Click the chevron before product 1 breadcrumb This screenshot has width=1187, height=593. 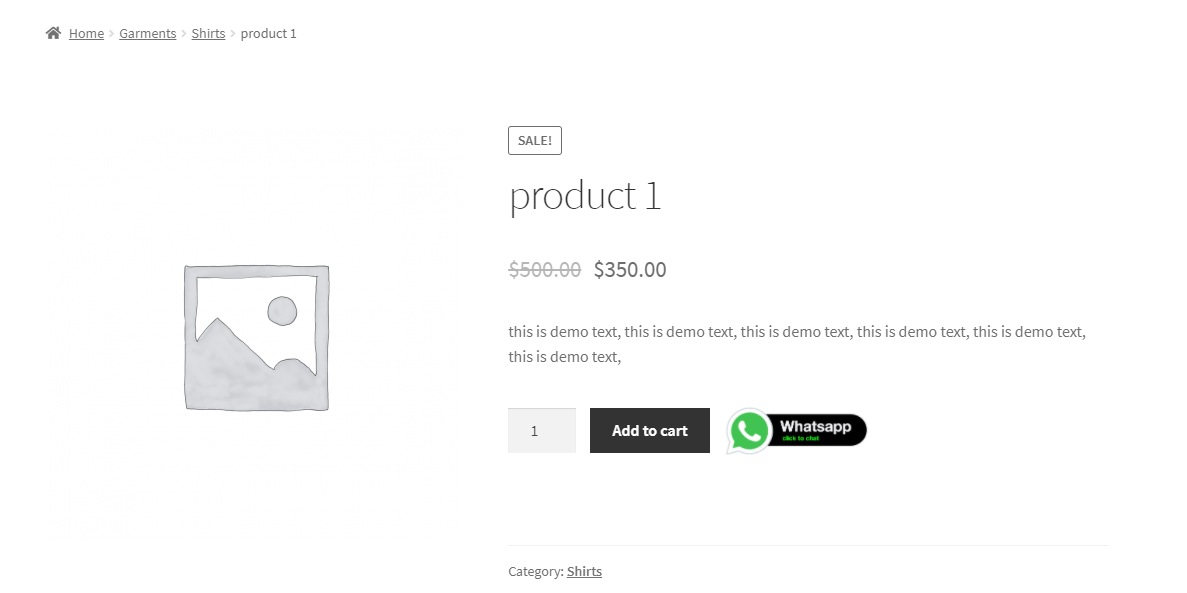click(x=233, y=33)
